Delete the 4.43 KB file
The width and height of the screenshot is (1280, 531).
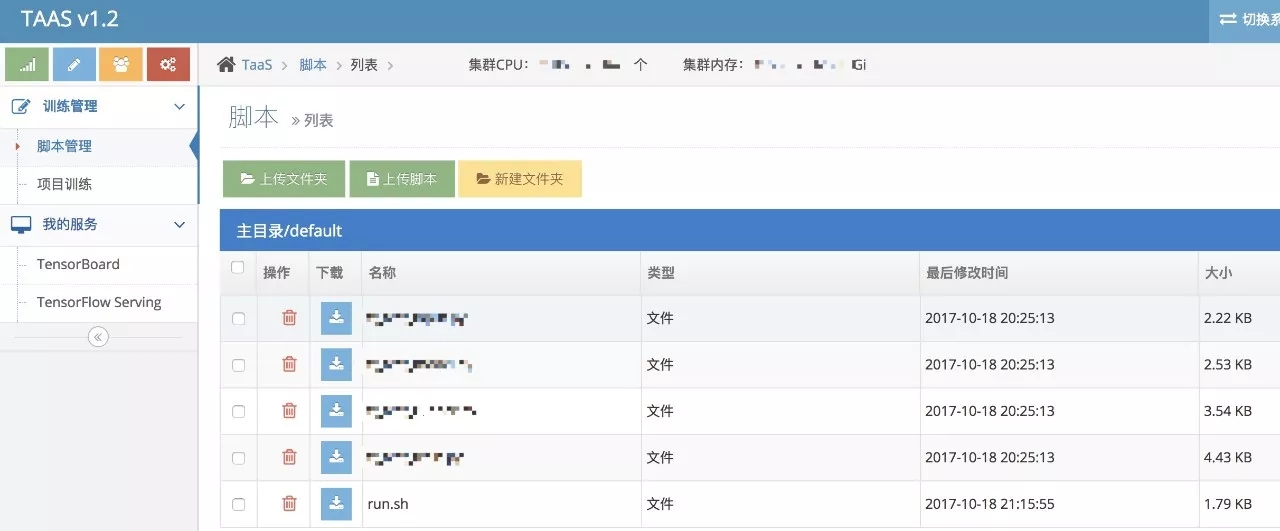point(289,457)
